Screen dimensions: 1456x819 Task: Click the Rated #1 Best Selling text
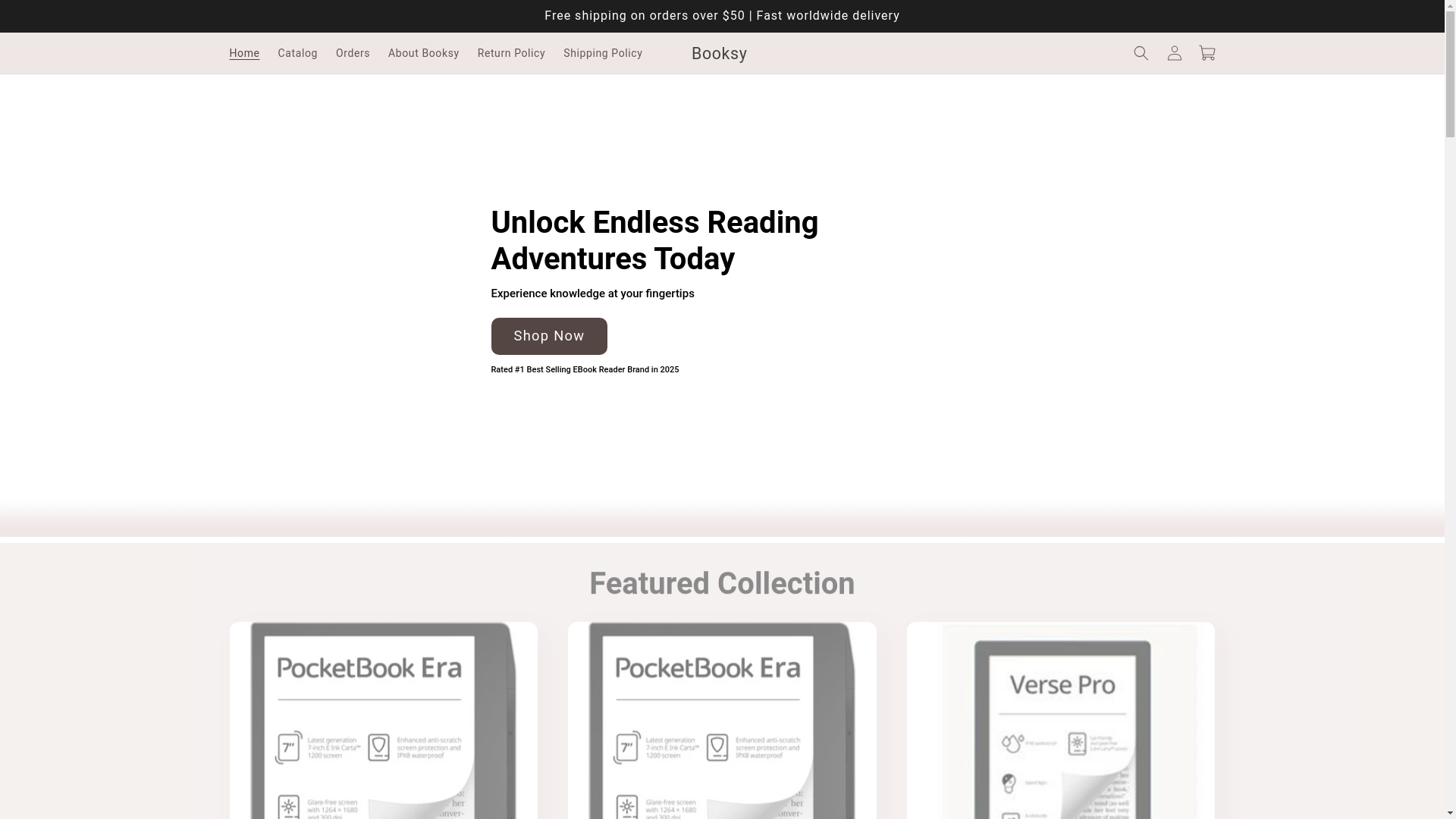click(x=585, y=370)
